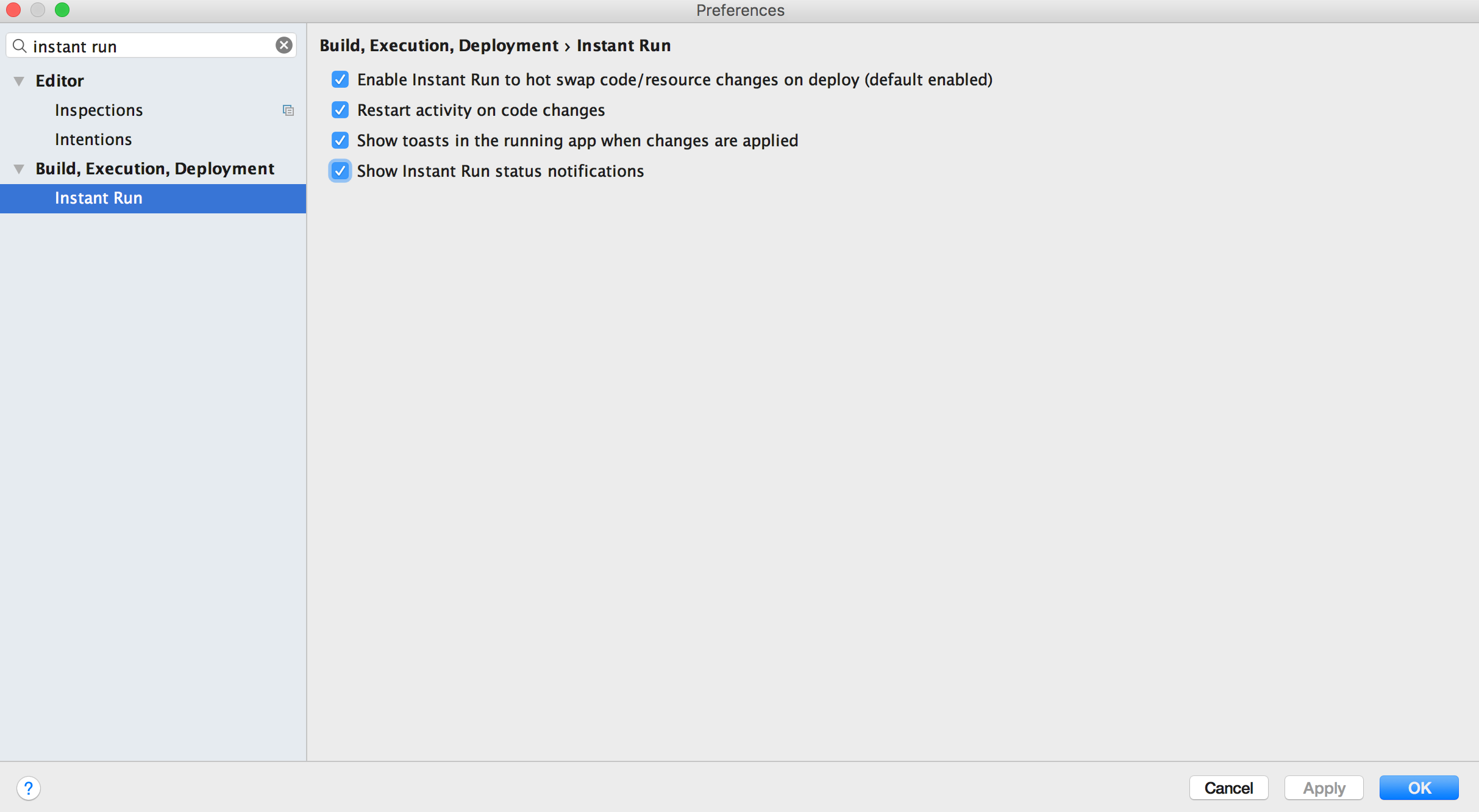Toggle Show toasts in the running app
This screenshot has height=812, width=1479.
point(340,140)
